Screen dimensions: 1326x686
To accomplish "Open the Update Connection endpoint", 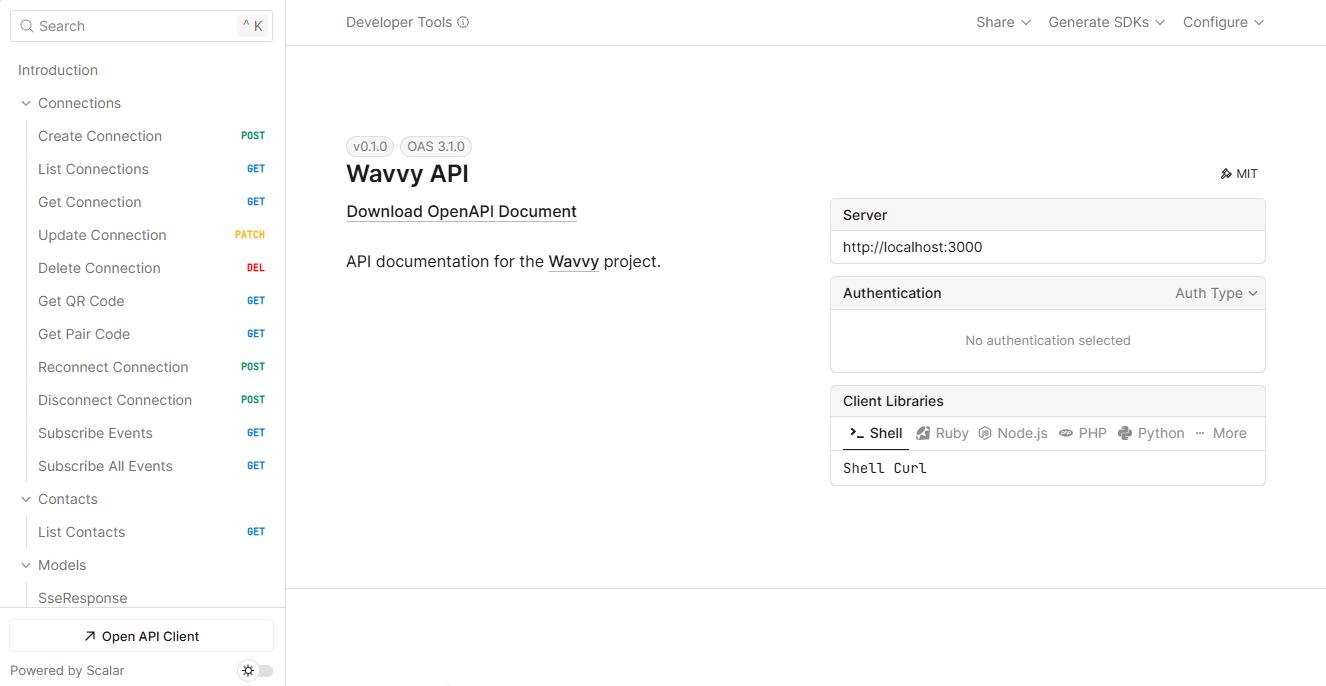I will (148, 235).
